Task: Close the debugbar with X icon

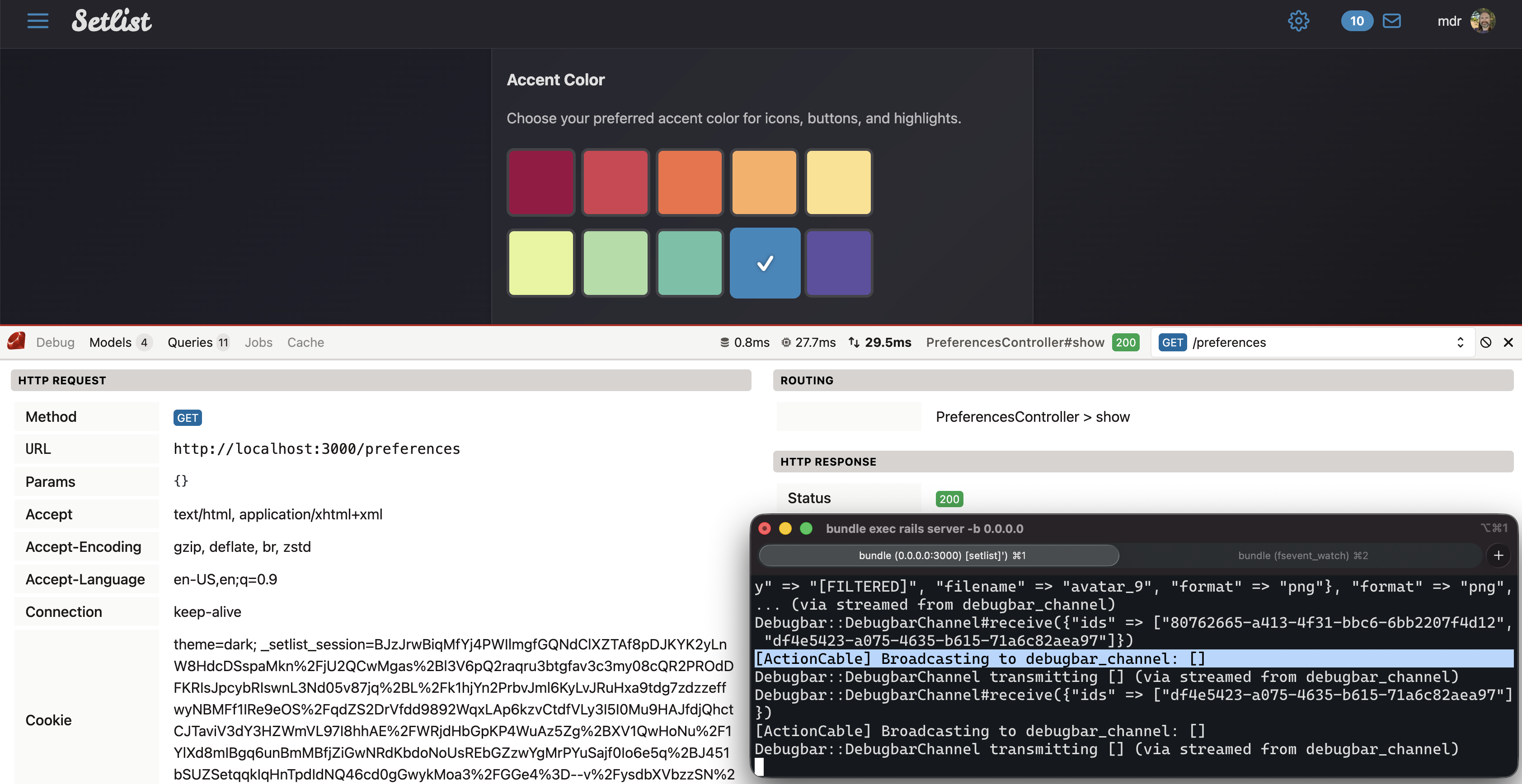Action: tap(1508, 342)
